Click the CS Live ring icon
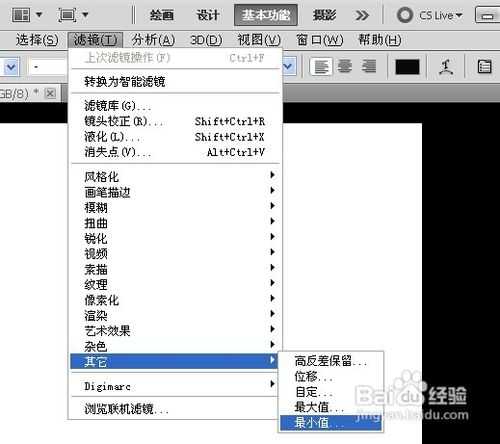Viewport: 500px width, 444px height. (x=405, y=15)
